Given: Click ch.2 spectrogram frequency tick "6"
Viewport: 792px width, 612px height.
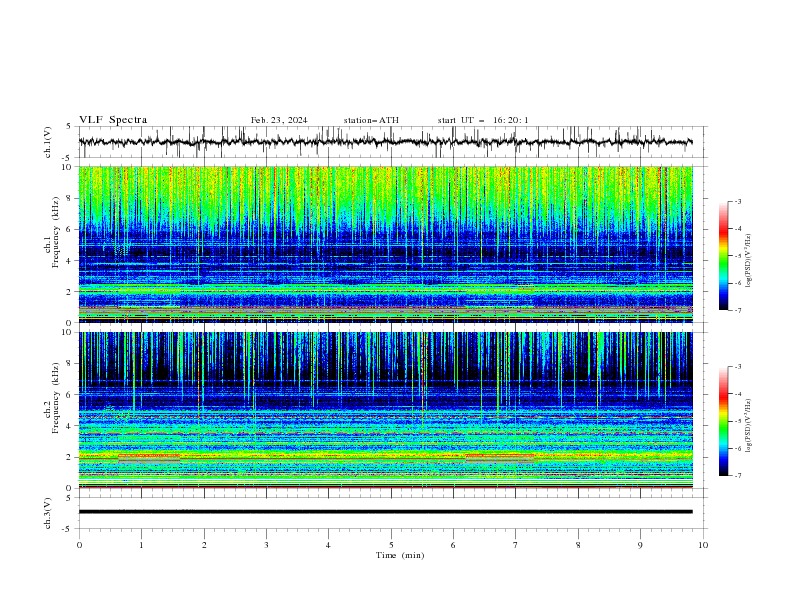Looking at the screenshot, I should point(70,395).
